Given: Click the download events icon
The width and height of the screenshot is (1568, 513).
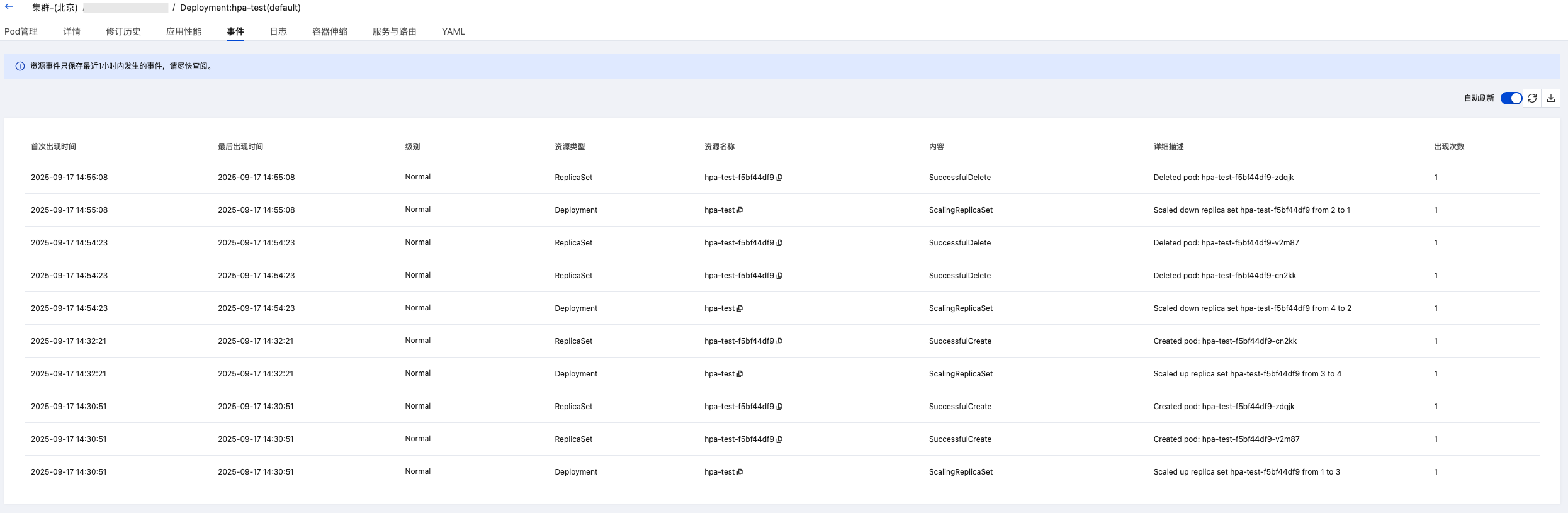Looking at the screenshot, I should (x=1551, y=98).
